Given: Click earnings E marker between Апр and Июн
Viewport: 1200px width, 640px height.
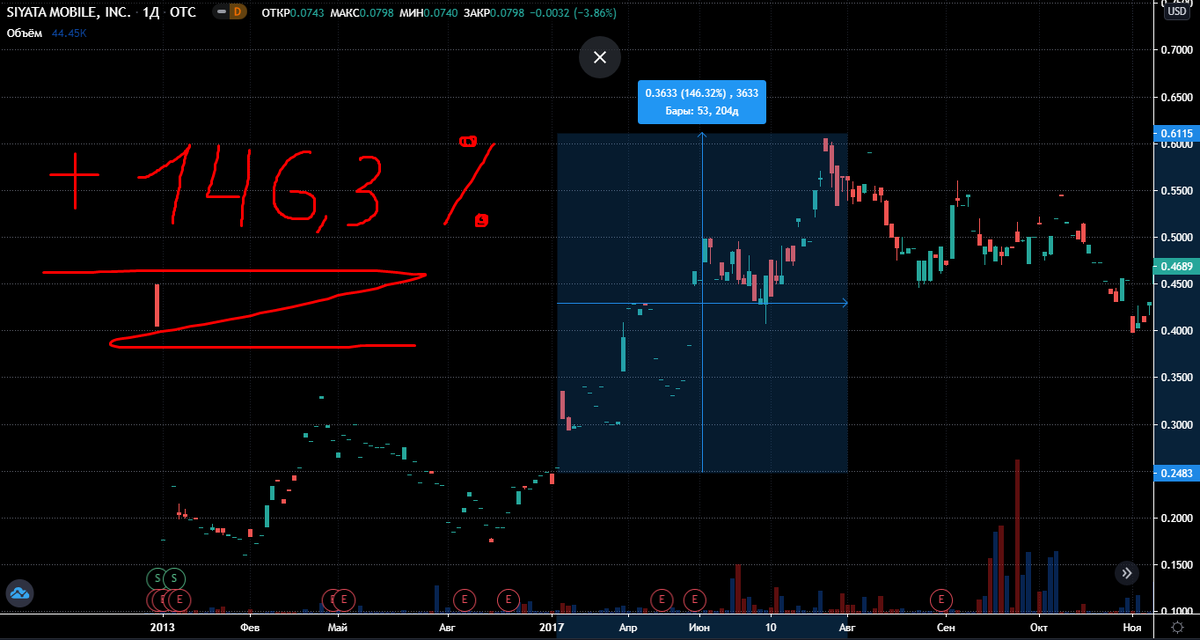Looking at the screenshot, I should tap(660, 599).
